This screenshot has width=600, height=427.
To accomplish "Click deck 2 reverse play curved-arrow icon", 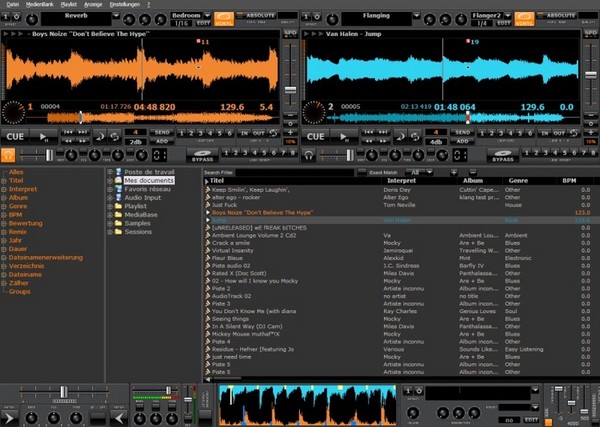I will [401, 137].
